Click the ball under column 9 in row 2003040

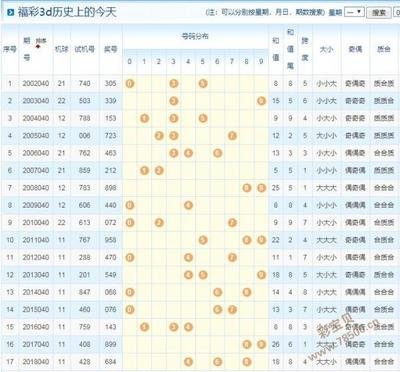coord(261,101)
